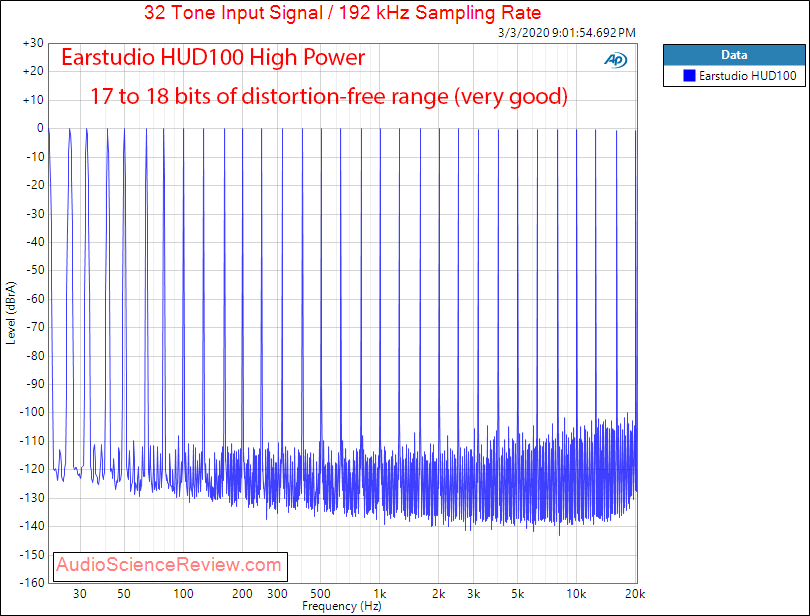Click the graph title '32 Tone Input Signal / 192 kHz Sampling Rate'
Screen dimensions: 810x616
click(342, 12)
